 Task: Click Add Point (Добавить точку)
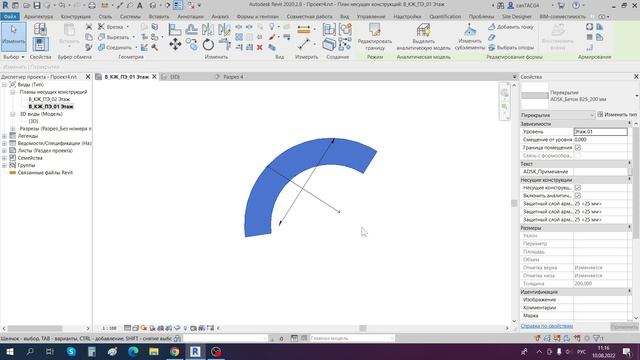pyautogui.click(x=511, y=27)
